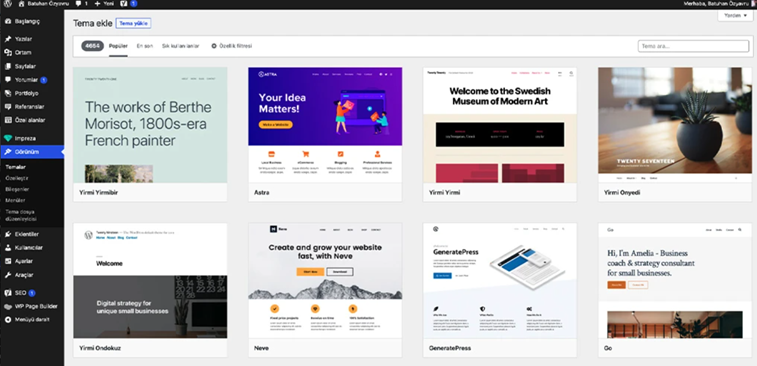
Task: Open Yazılar pin icon in sidebar
Action: (x=8, y=39)
